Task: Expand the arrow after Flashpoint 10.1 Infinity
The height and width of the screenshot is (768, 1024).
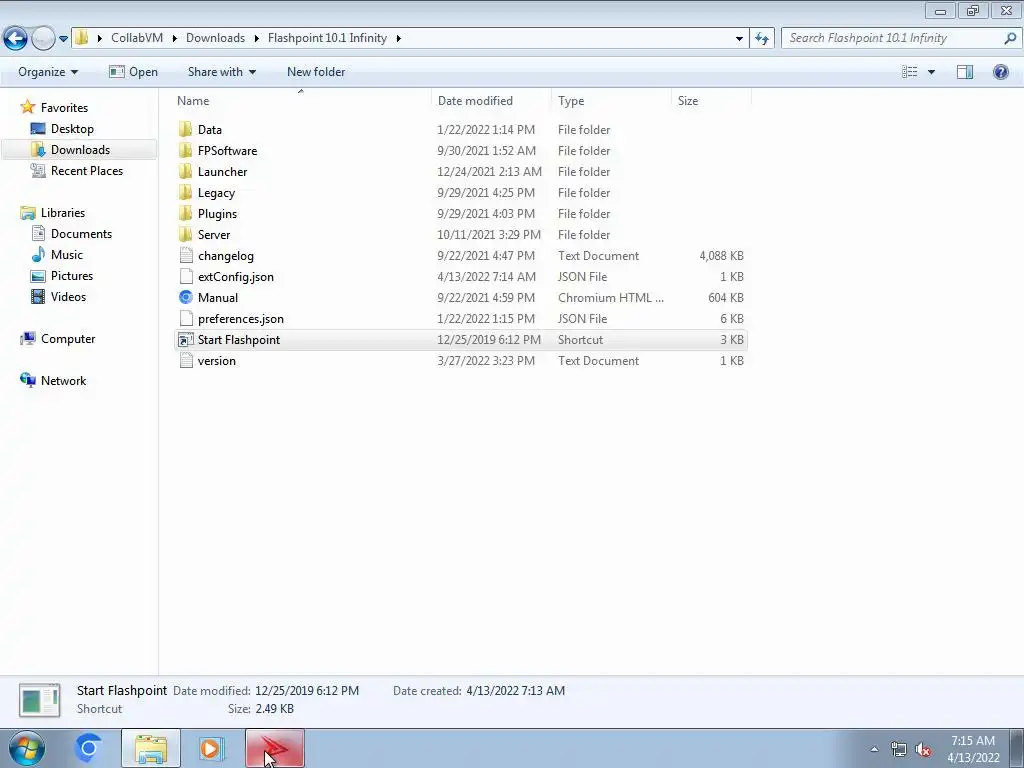Action: pyautogui.click(x=398, y=39)
